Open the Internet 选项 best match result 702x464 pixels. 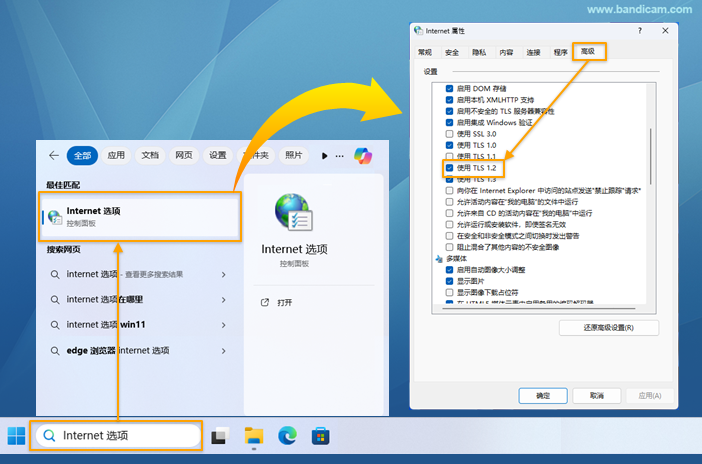[140, 217]
